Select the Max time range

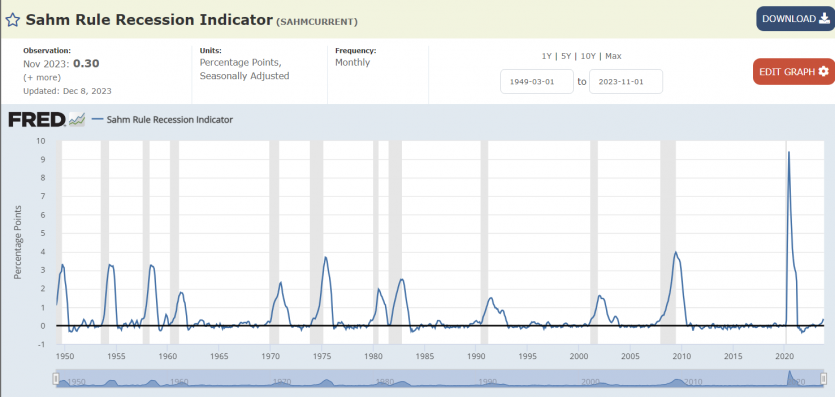pos(613,56)
